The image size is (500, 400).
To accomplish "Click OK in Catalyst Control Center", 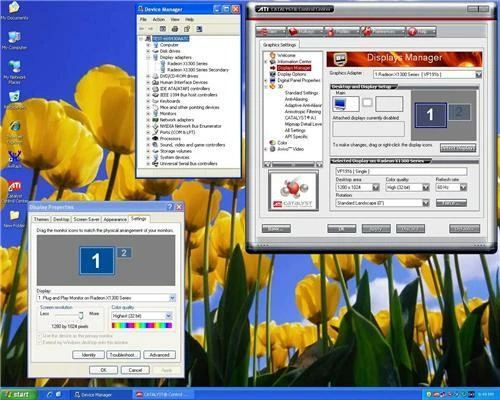I will point(342,229).
